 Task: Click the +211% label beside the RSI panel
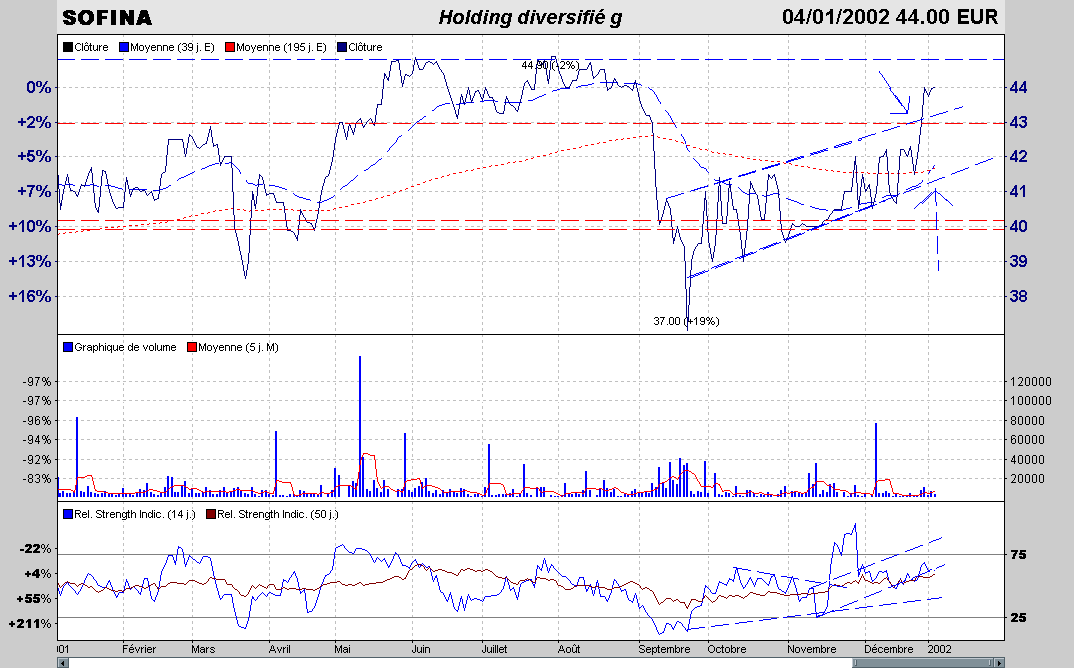pos(30,624)
